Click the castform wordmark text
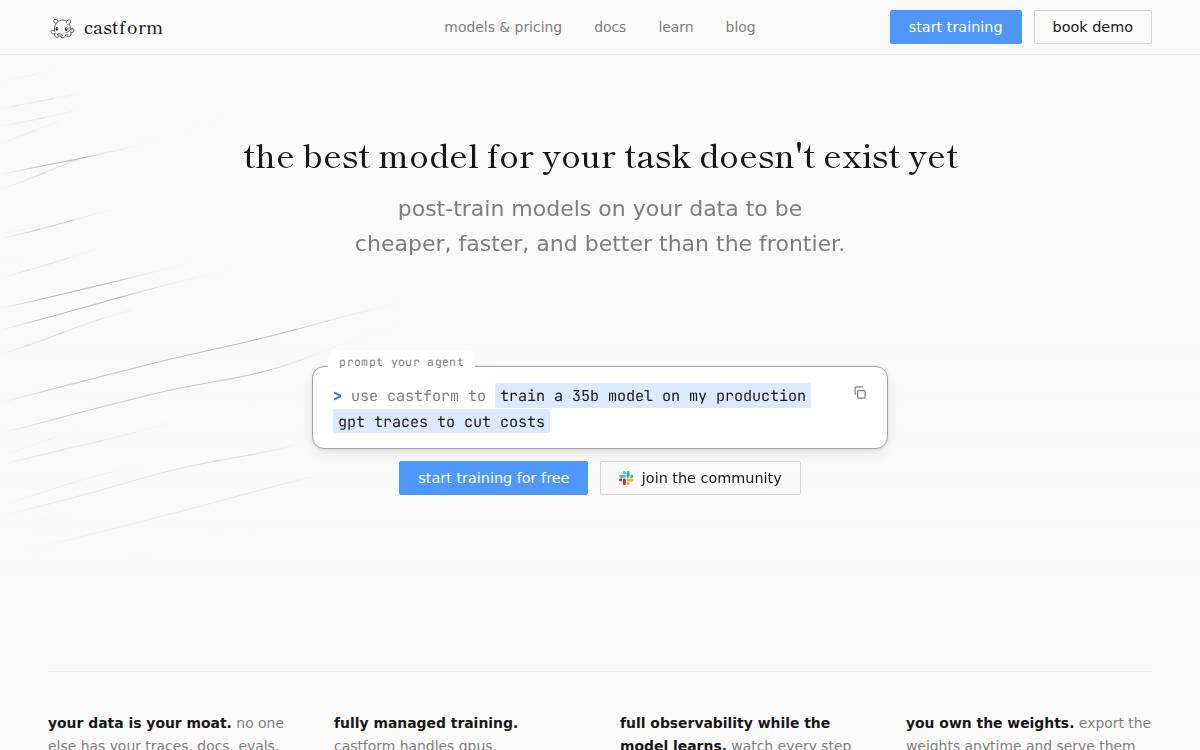Screen dimensions: 1200x750 (x=123, y=28)
